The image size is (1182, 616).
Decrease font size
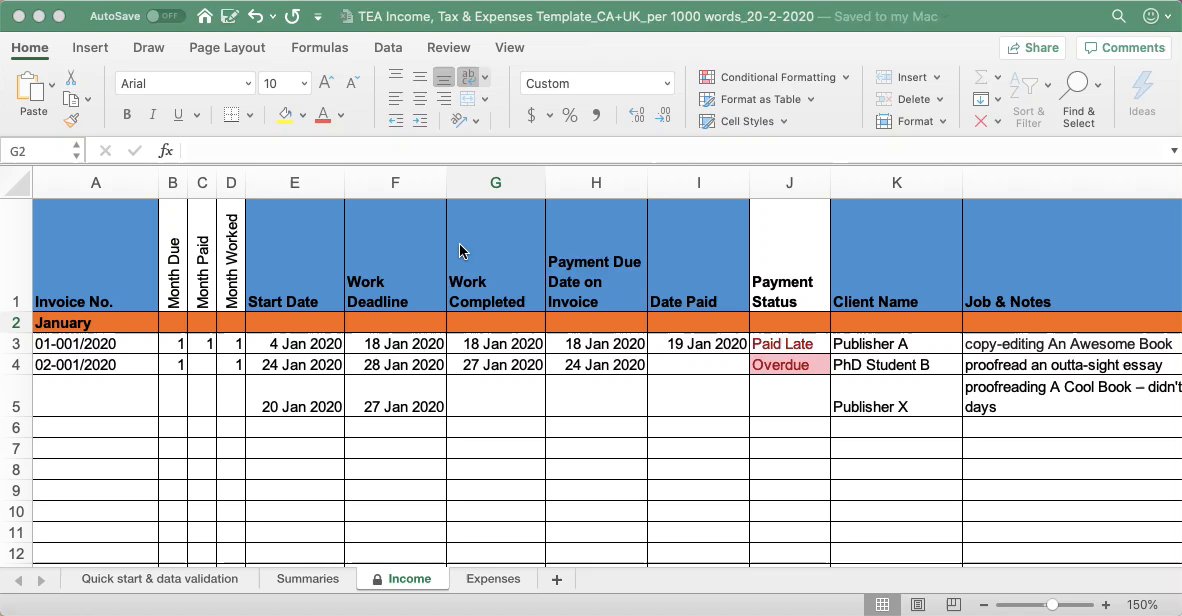click(x=352, y=83)
